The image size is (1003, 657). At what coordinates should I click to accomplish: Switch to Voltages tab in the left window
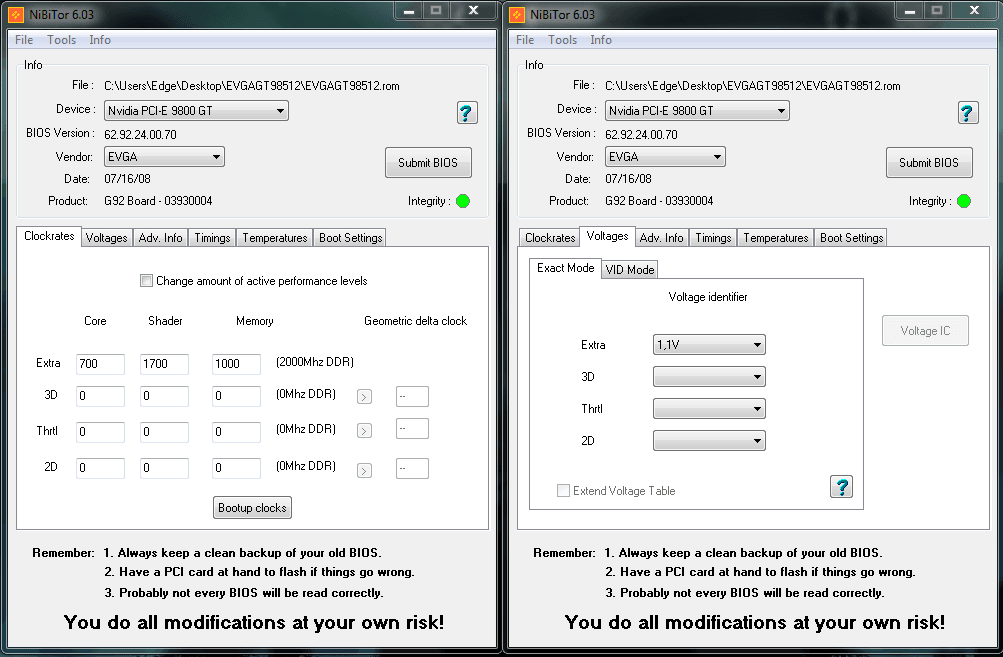(107, 238)
